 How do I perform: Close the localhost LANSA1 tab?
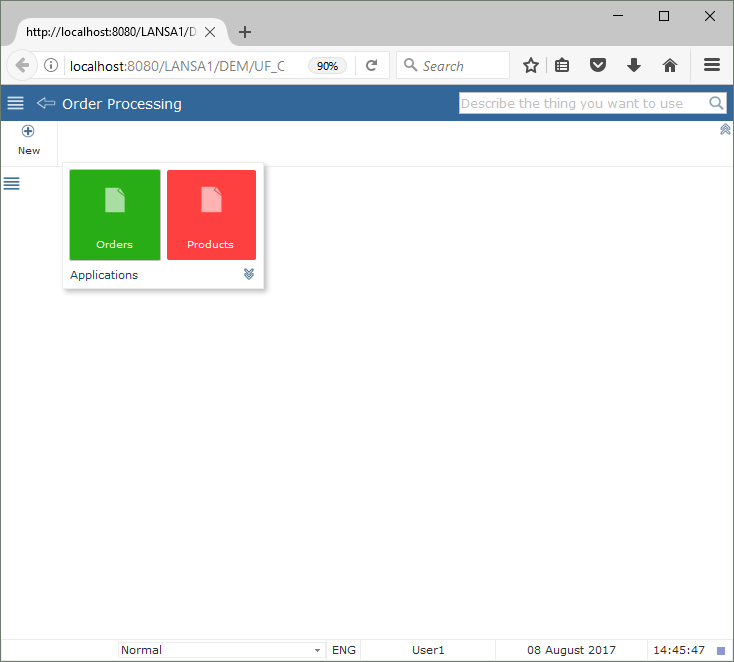pos(210,32)
